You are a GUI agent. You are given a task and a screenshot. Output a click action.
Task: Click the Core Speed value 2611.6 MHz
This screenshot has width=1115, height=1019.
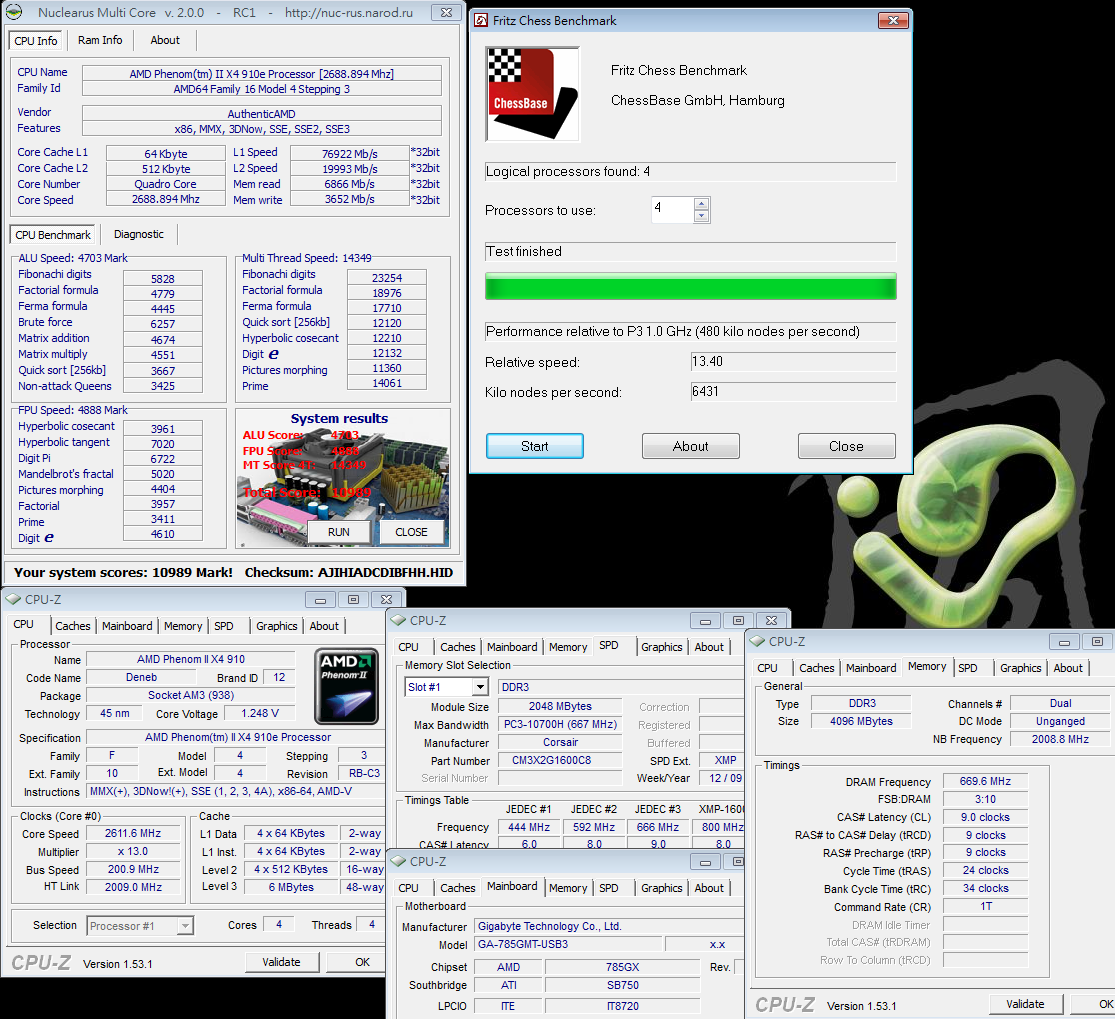[133, 833]
